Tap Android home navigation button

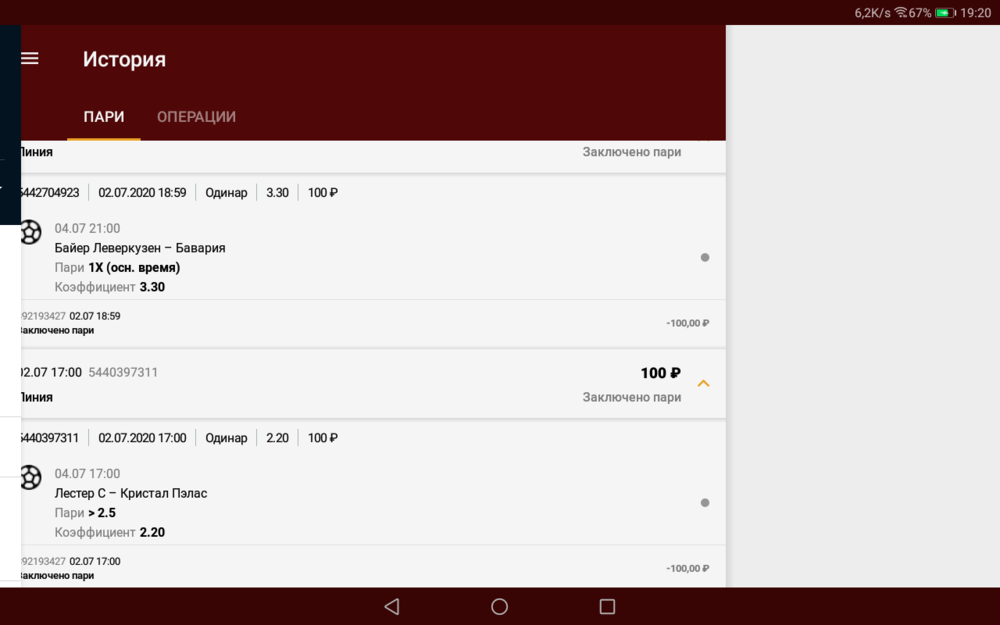tap(499, 607)
